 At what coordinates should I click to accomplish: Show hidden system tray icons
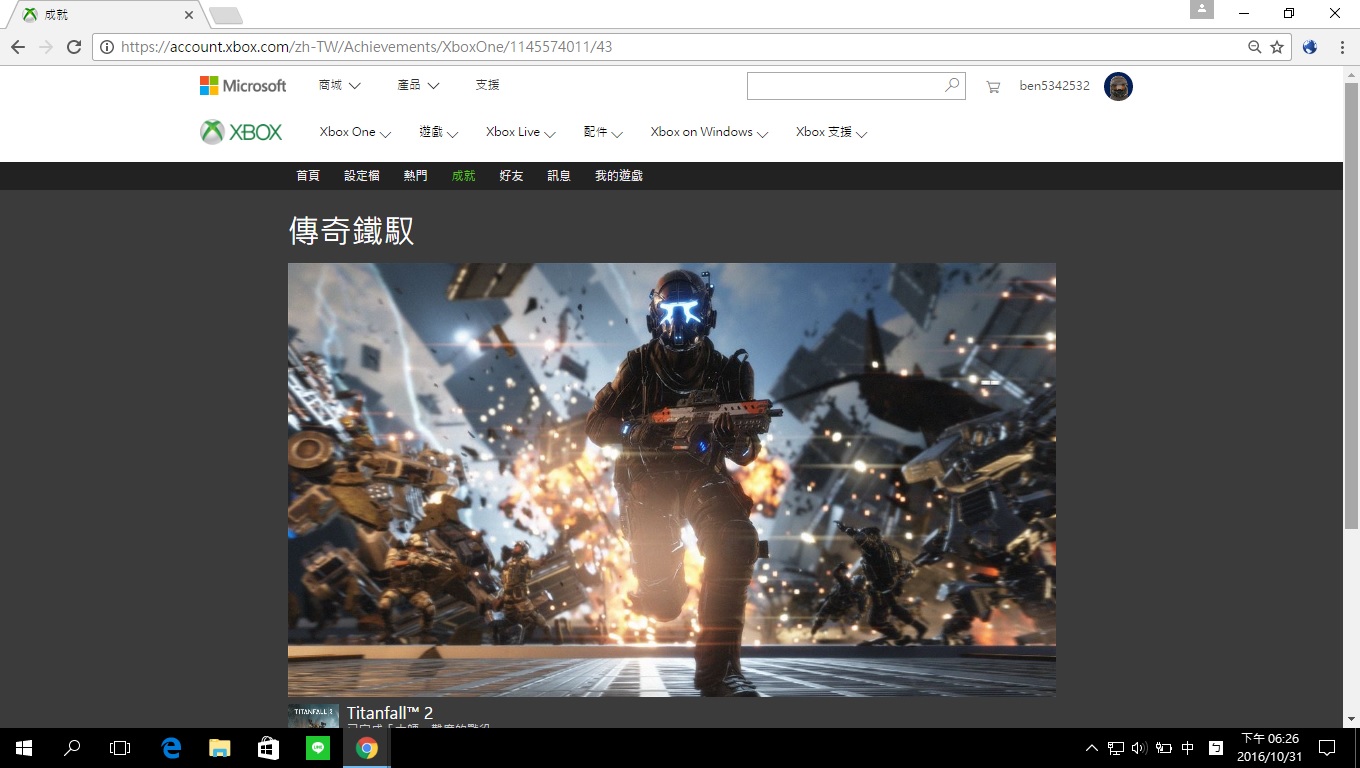point(1091,748)
